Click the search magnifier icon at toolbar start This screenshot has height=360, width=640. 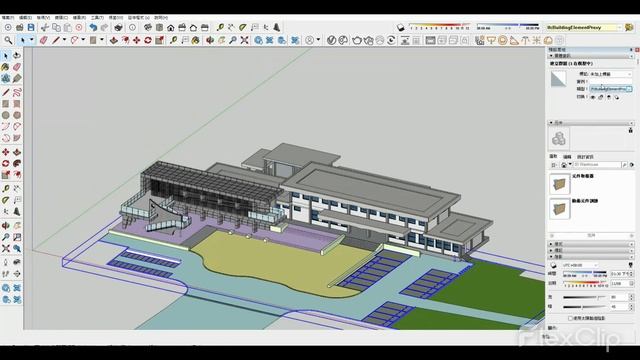coord(8,40)
